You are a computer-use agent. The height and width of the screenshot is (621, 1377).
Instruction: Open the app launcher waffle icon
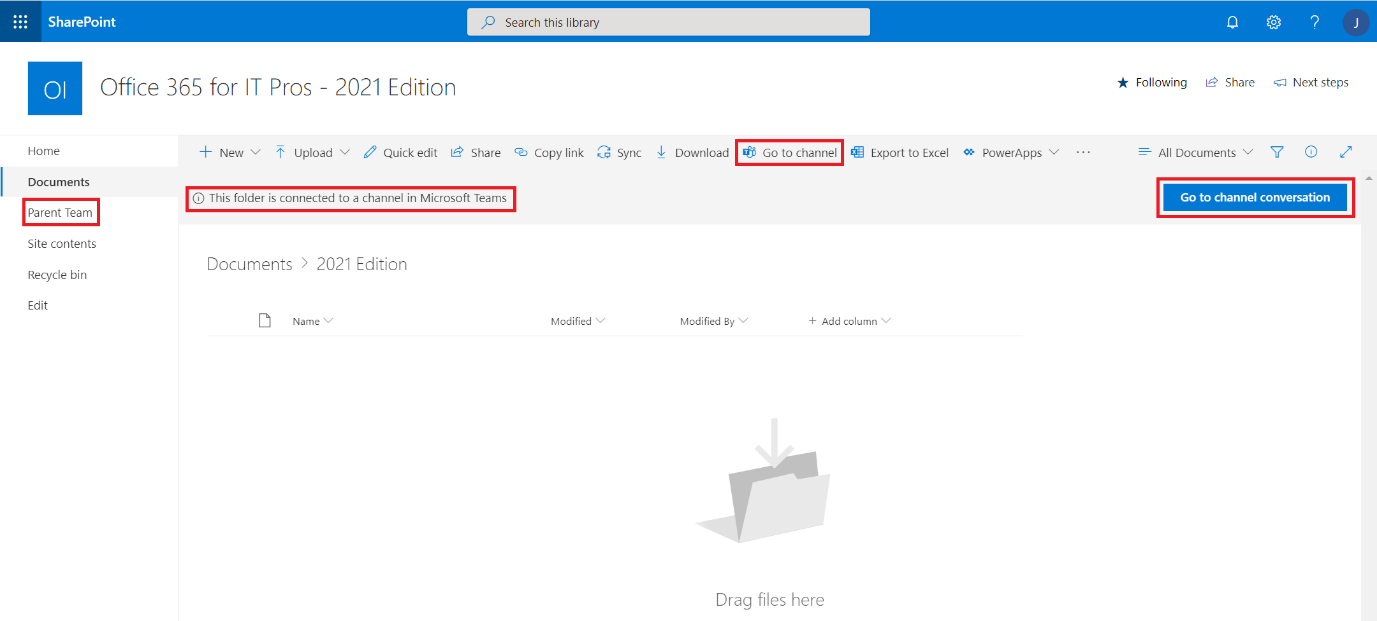(20, 21)
